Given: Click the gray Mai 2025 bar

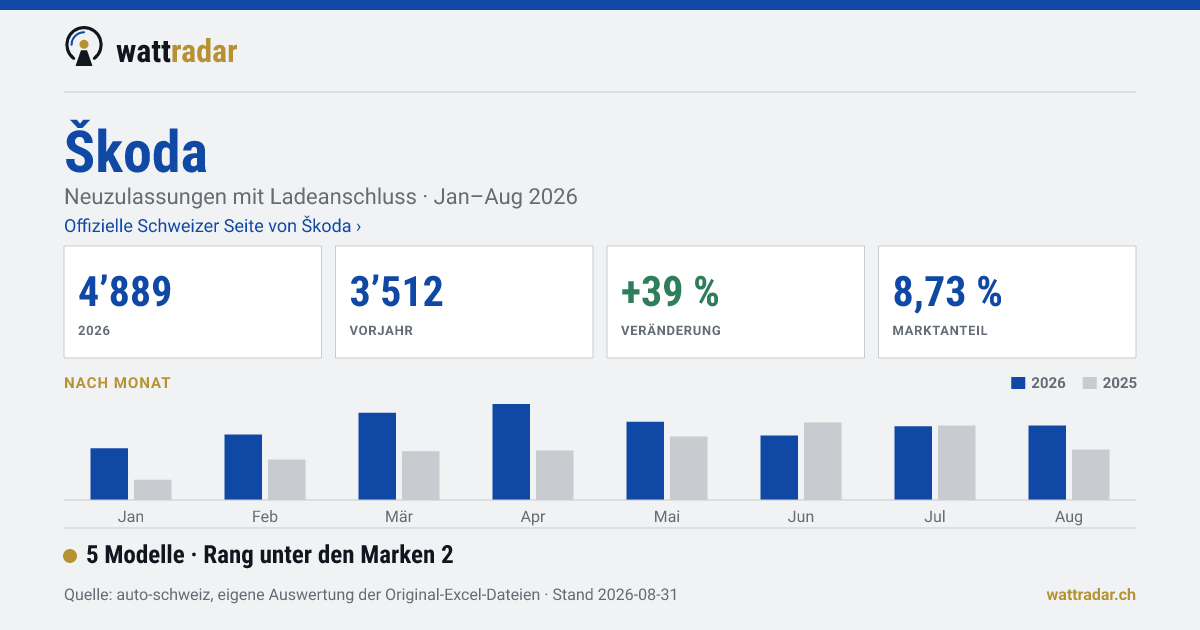Looking at the screenshot, I should click(689, 468).
